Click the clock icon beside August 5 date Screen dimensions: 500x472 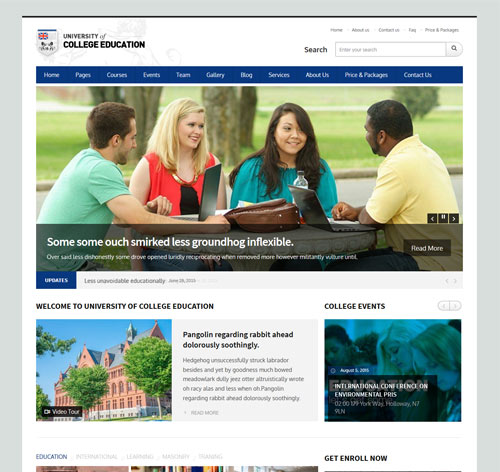[333, 370]
